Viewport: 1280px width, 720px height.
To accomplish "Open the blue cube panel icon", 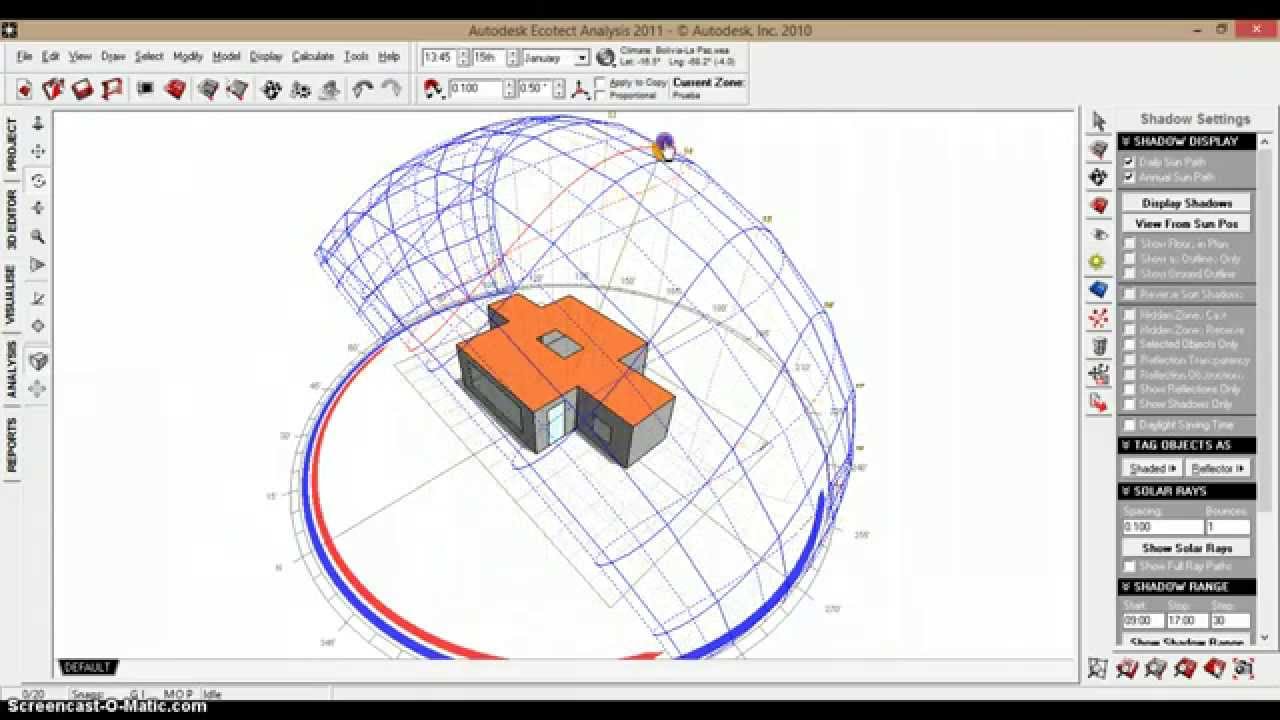I will (1099, 290).
